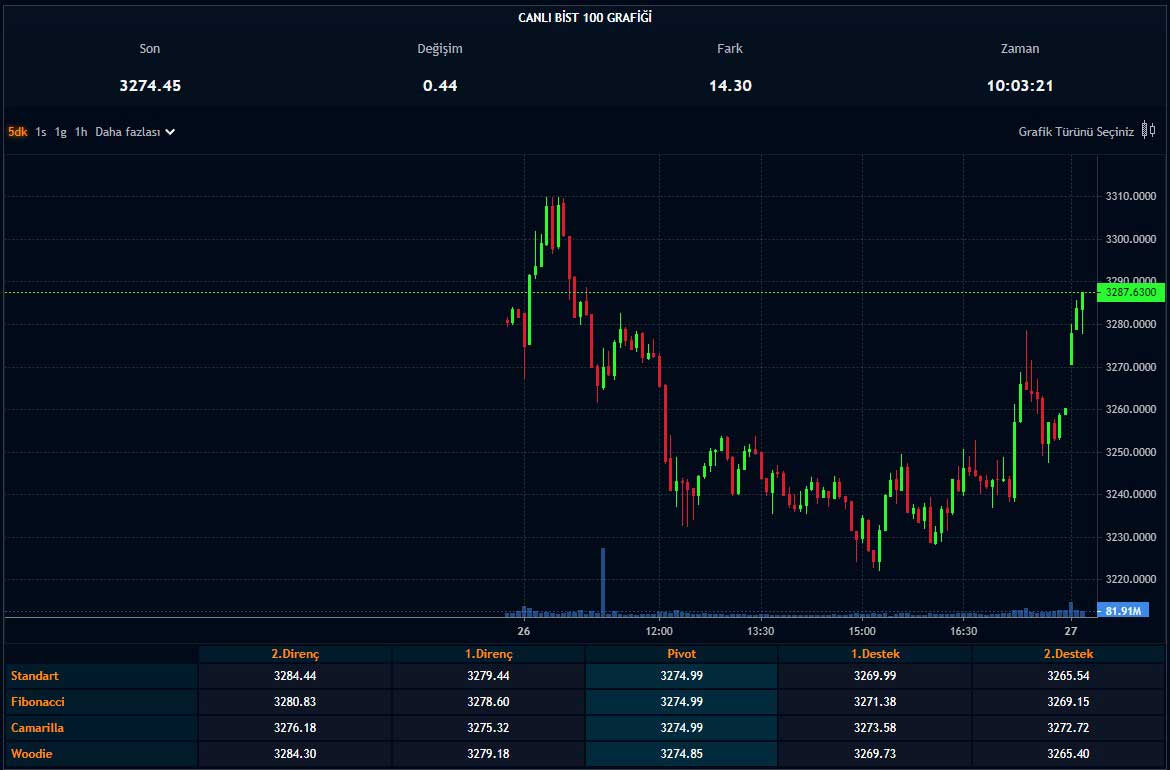Click the 12:00 time axis label
Viewport: 1170px width, 770px height.
[x=659, y=631]
